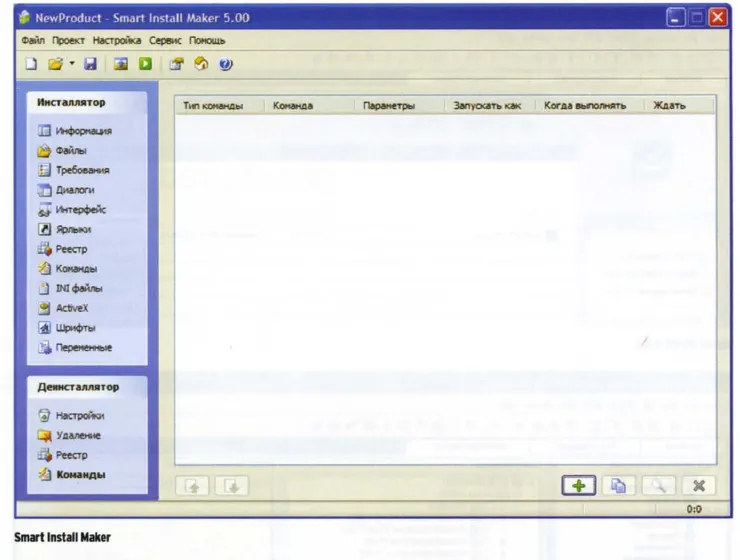Select the Удаление item
The height and width of the screenshot is (560, 740).
click(78, 435)
